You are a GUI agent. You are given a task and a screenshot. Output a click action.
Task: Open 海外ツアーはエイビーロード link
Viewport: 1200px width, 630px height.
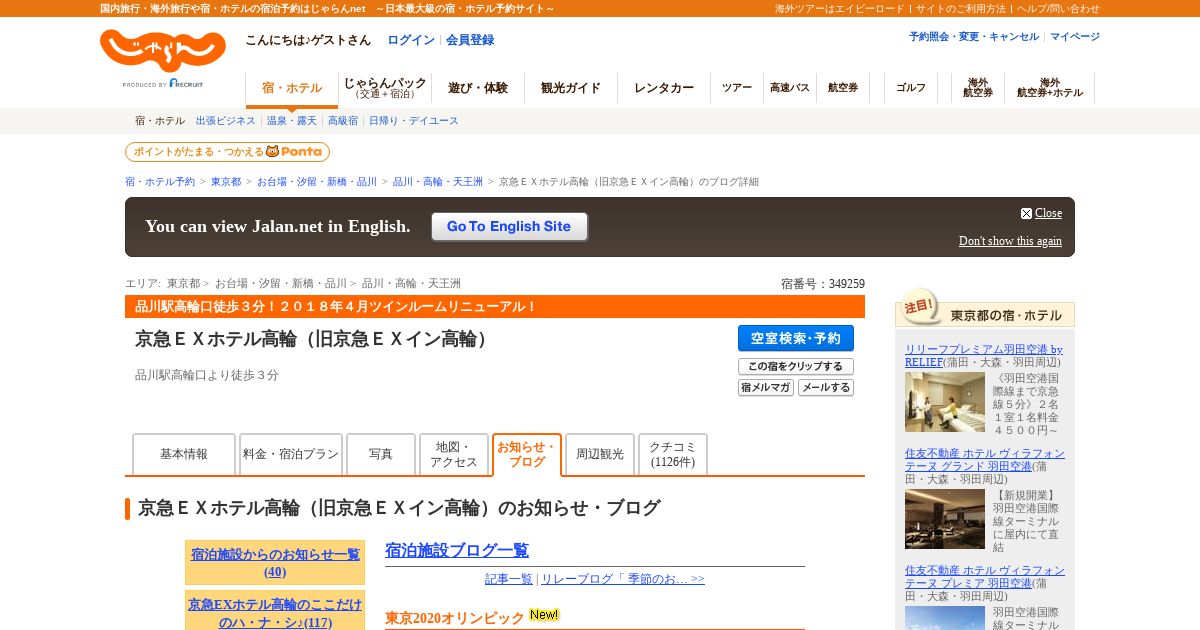[x=840, y=8]
